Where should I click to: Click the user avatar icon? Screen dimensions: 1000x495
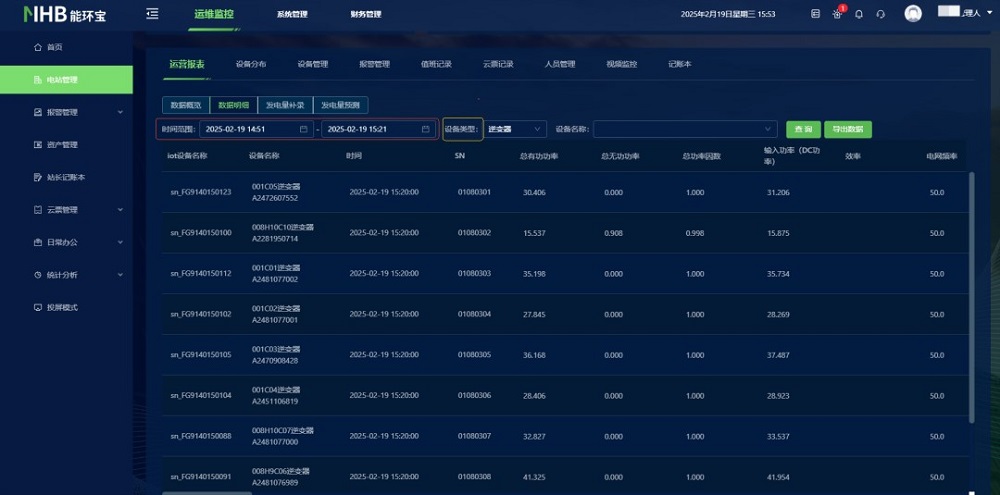913,14
